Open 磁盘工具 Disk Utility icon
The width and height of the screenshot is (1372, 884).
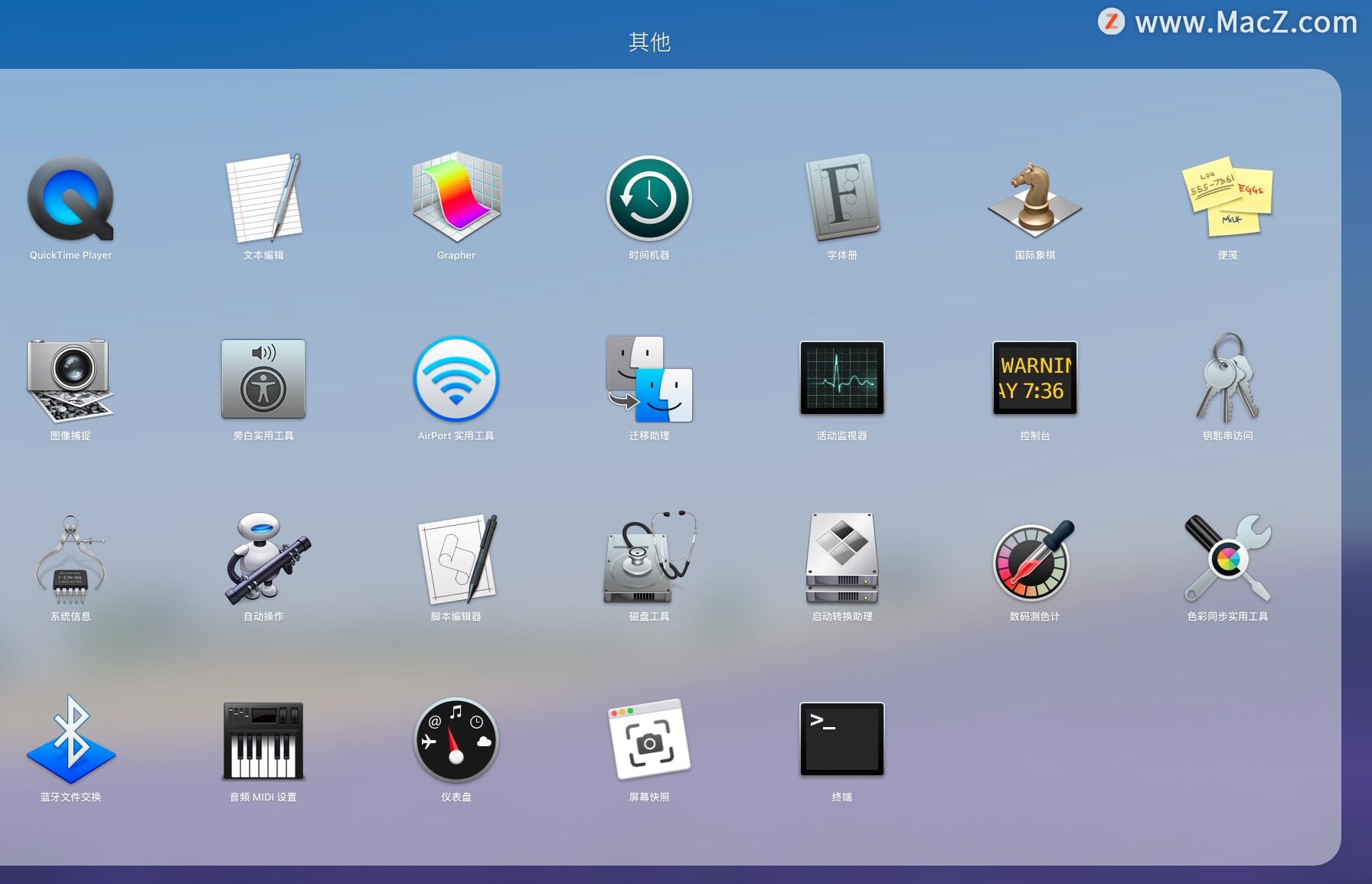pos(651,558)
